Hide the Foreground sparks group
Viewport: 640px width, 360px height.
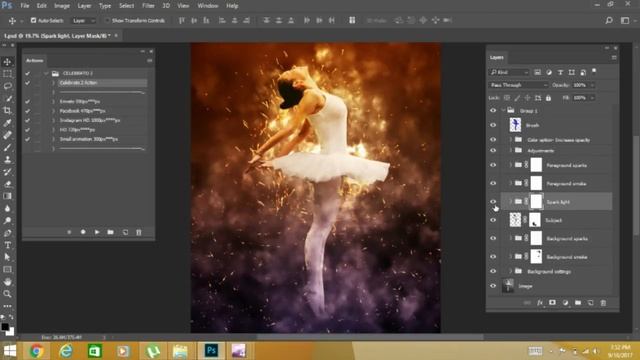click(493, 165)
